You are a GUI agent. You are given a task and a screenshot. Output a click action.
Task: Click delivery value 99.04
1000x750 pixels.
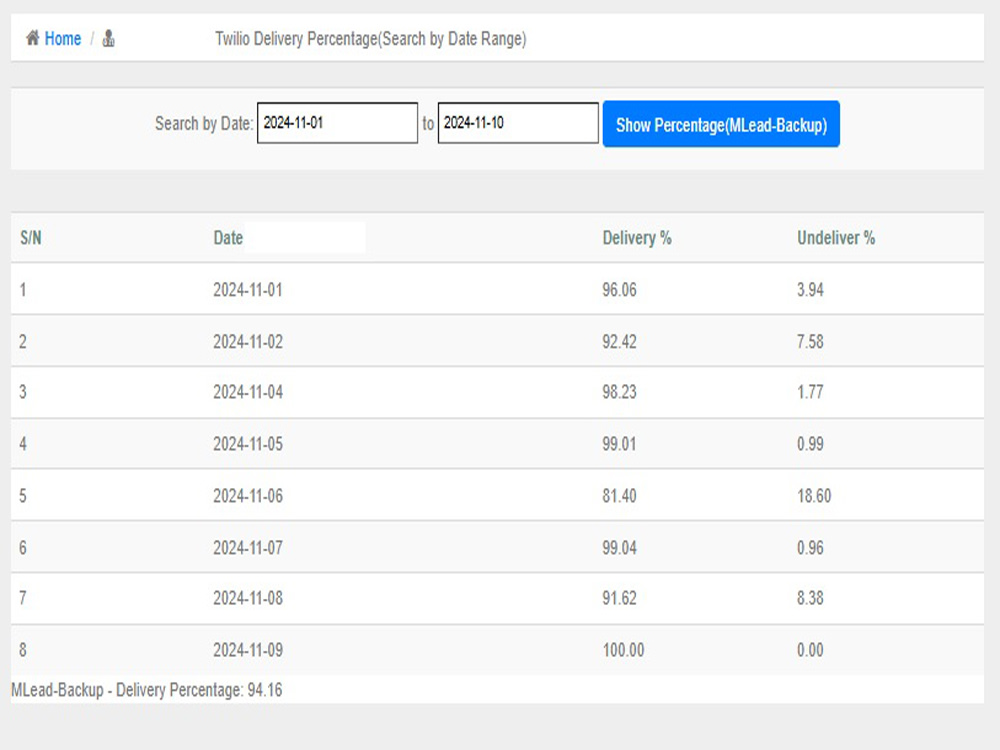click(619, 548)
